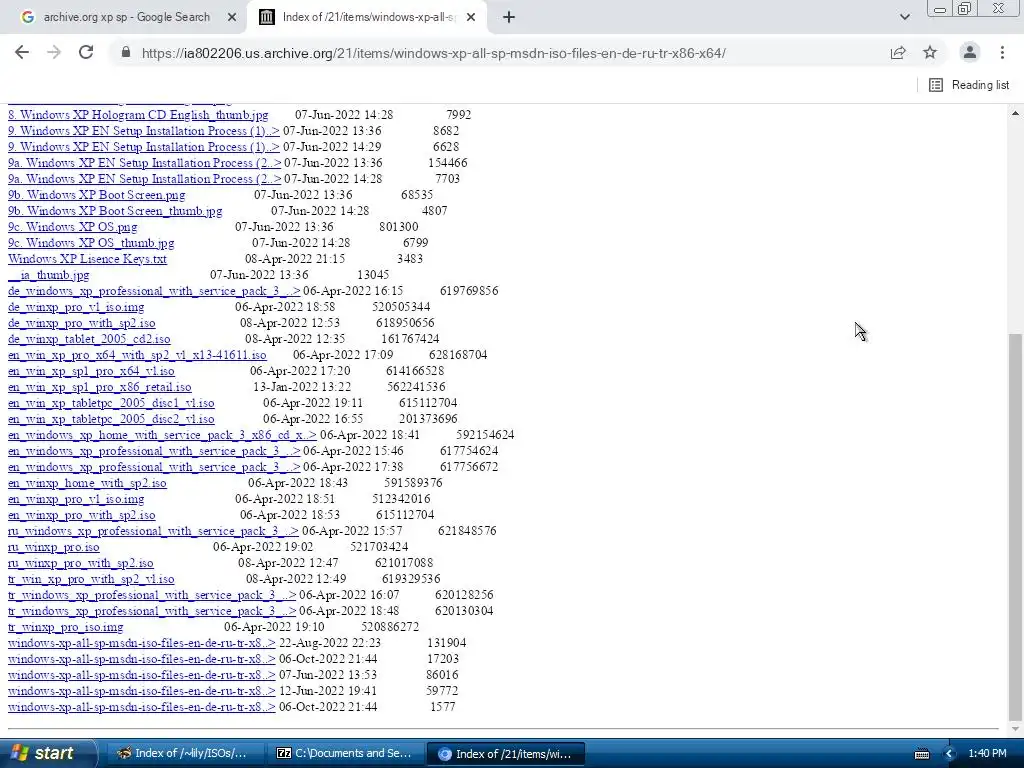1024x768 pixels.
Task: Open the __ia_thumb.jpg link
Action: 48,275
